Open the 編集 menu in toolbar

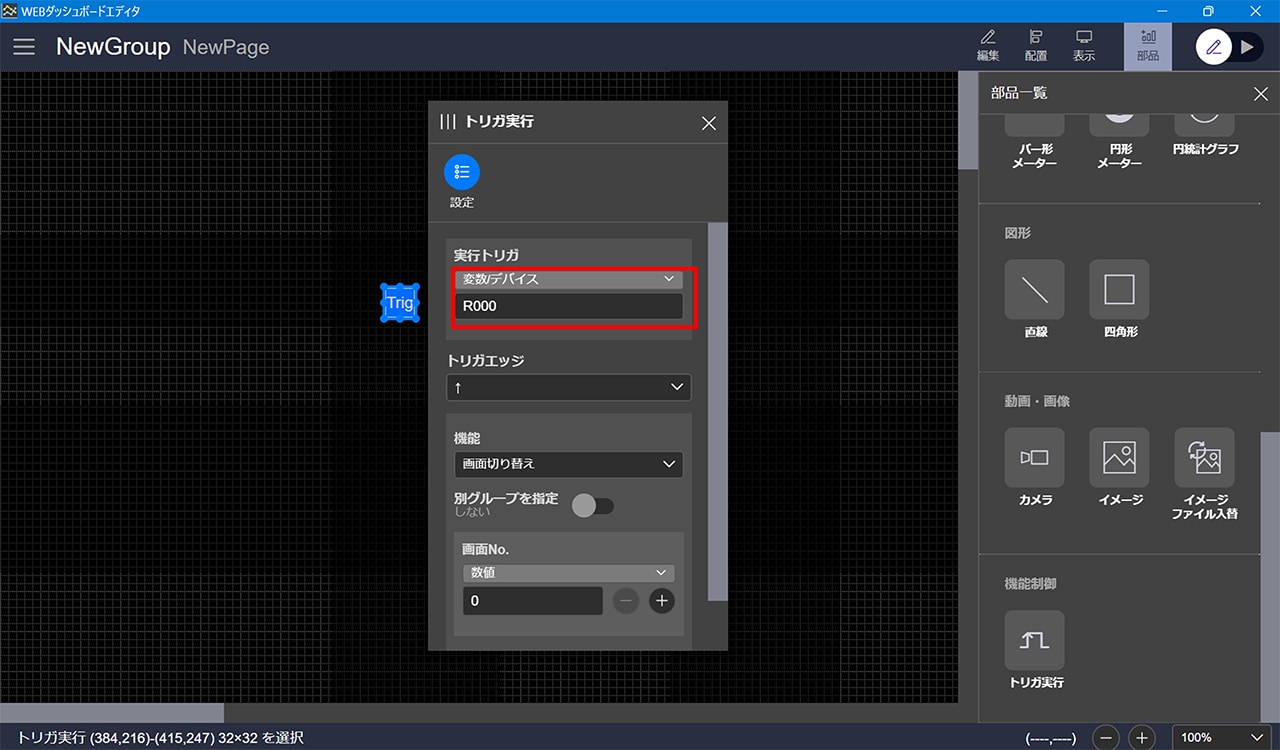click(x=988, y=46)
